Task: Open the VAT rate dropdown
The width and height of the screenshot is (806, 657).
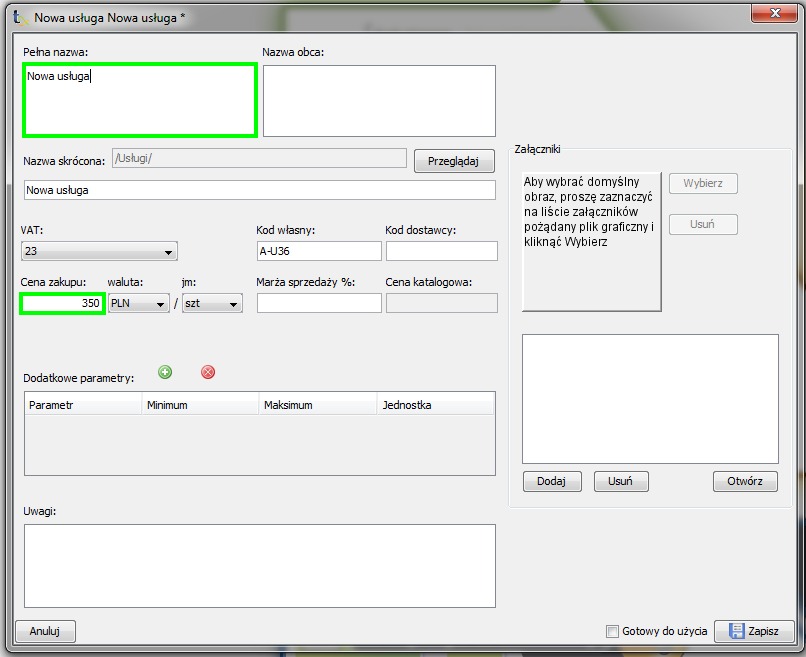Action: (99, 251)
